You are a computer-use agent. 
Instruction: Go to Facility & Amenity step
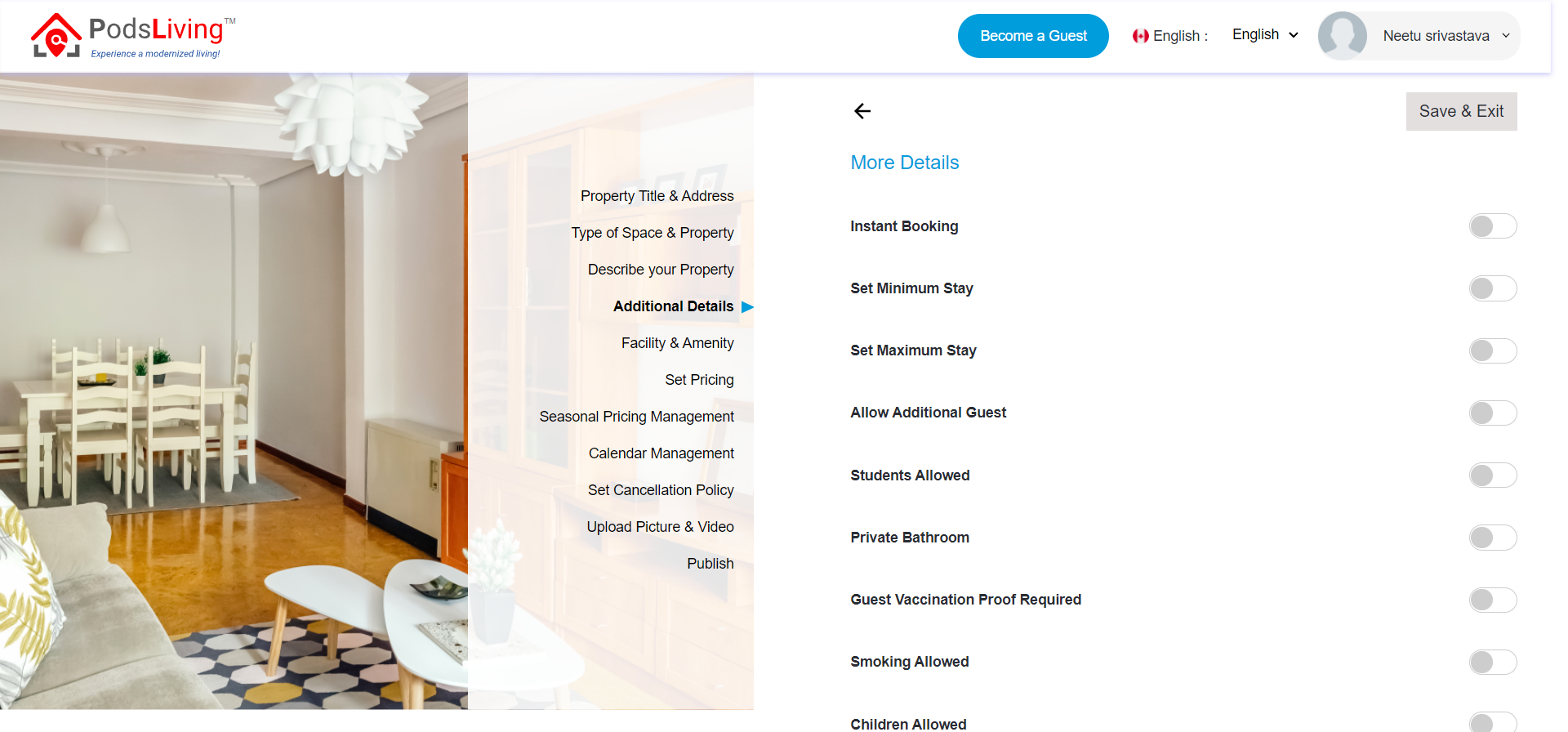(x=677, y=343)
